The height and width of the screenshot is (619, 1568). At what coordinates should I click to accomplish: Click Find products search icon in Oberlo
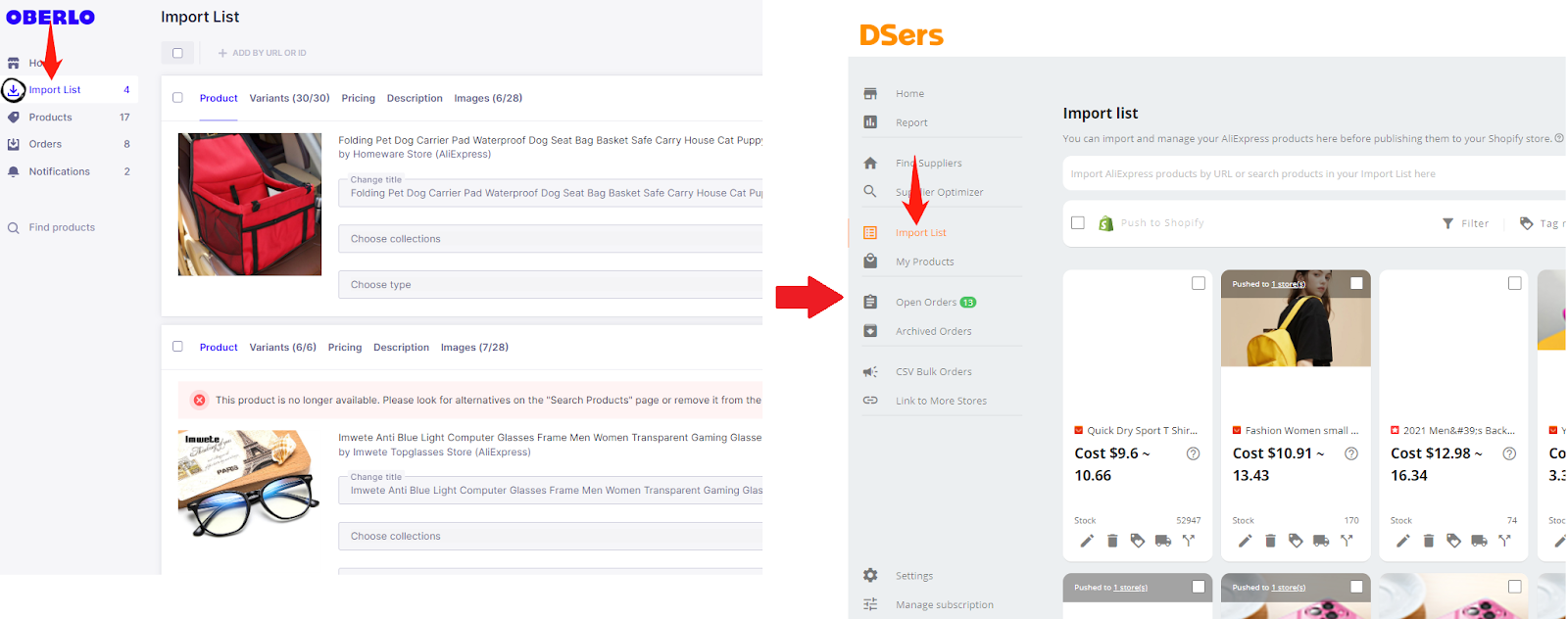[x=14, y=228]
